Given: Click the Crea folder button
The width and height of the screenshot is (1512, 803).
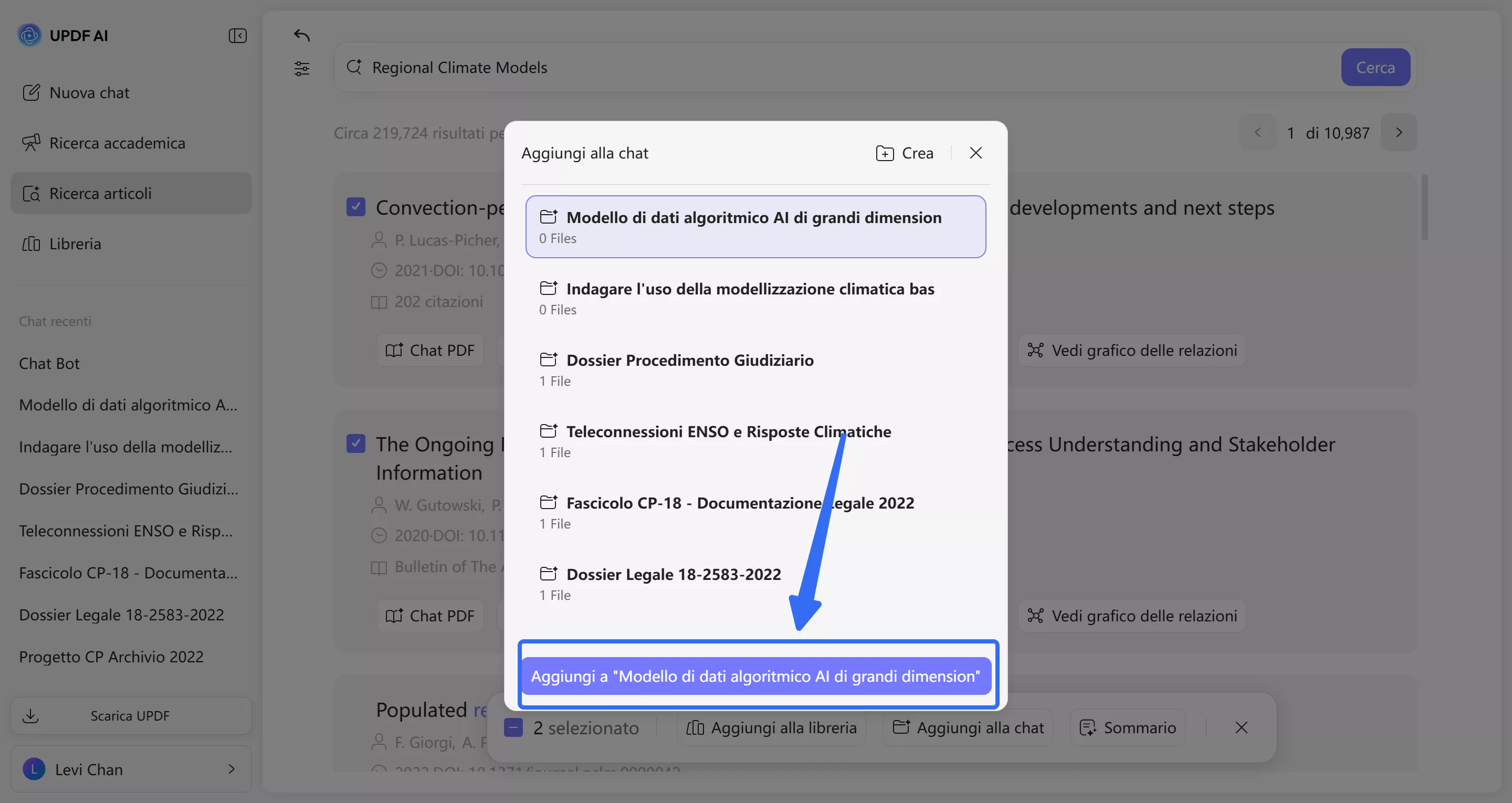Looking at the screenshot, I should coord(904,153).
